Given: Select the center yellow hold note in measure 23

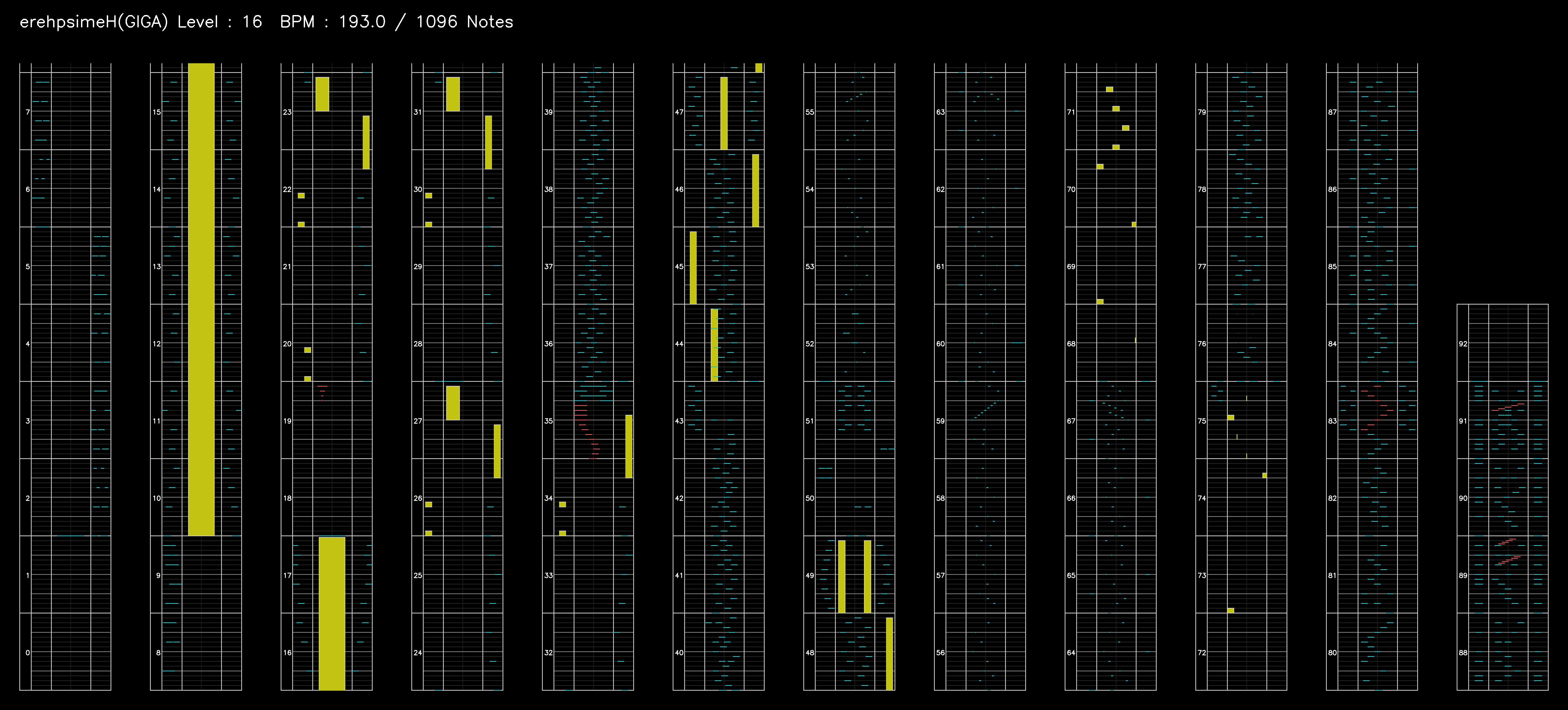Looking at the screenshot, I should tap(322, 94).
